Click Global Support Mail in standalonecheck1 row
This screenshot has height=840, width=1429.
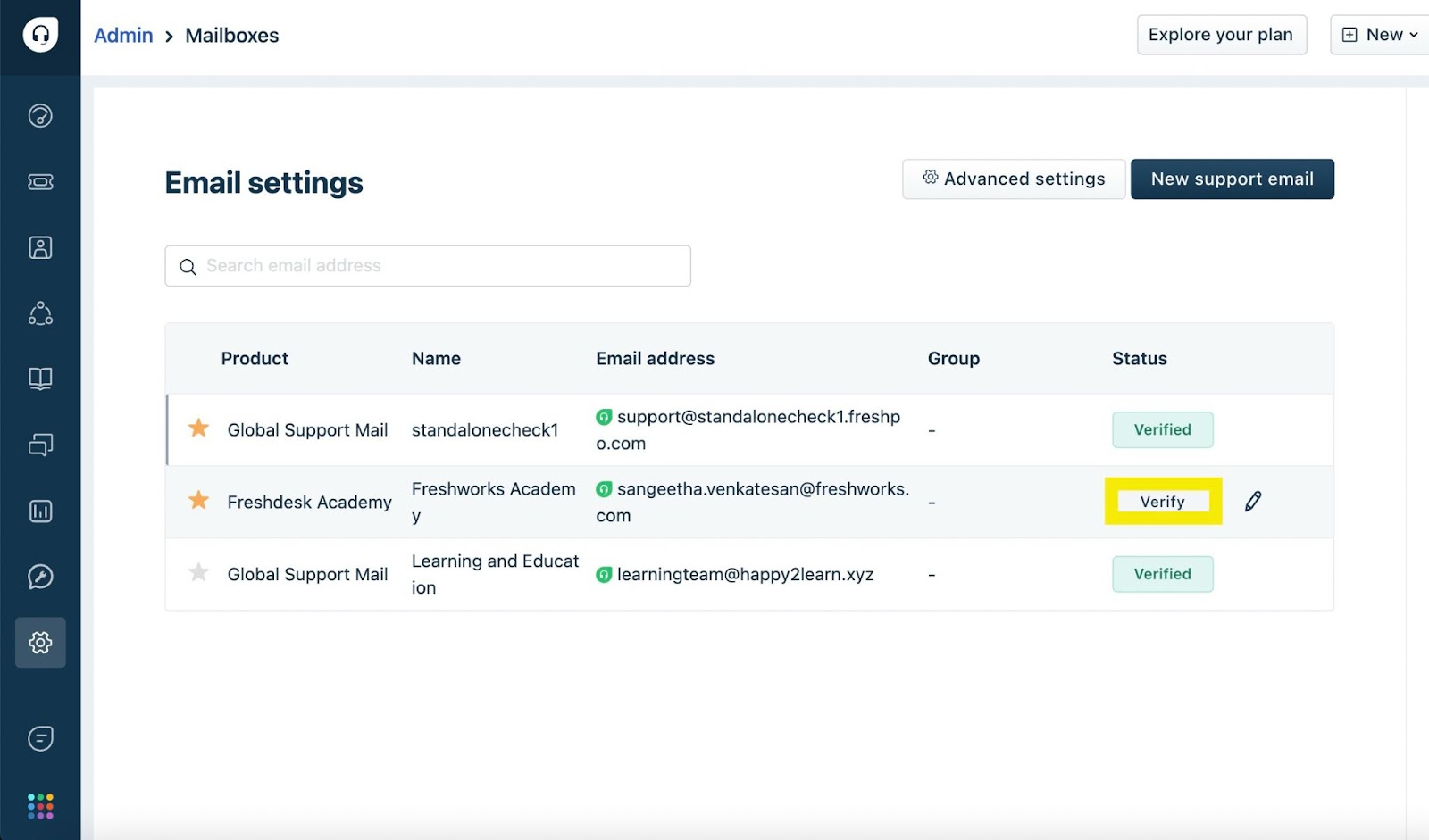(x=307, y=429)
